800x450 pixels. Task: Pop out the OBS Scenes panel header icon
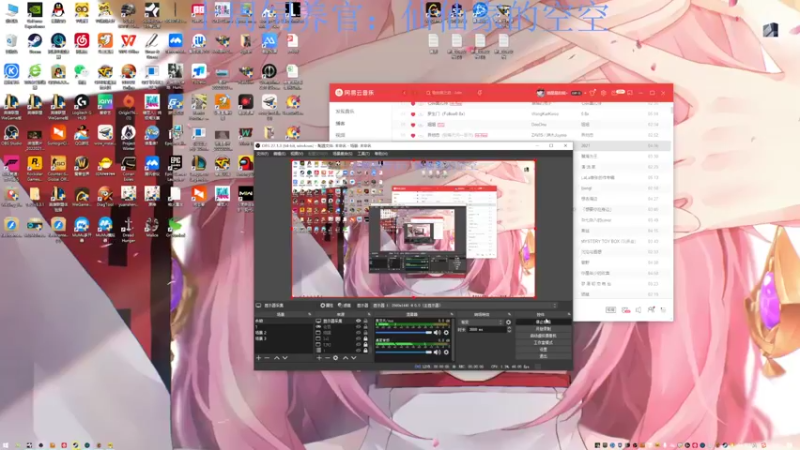point(310,314)
